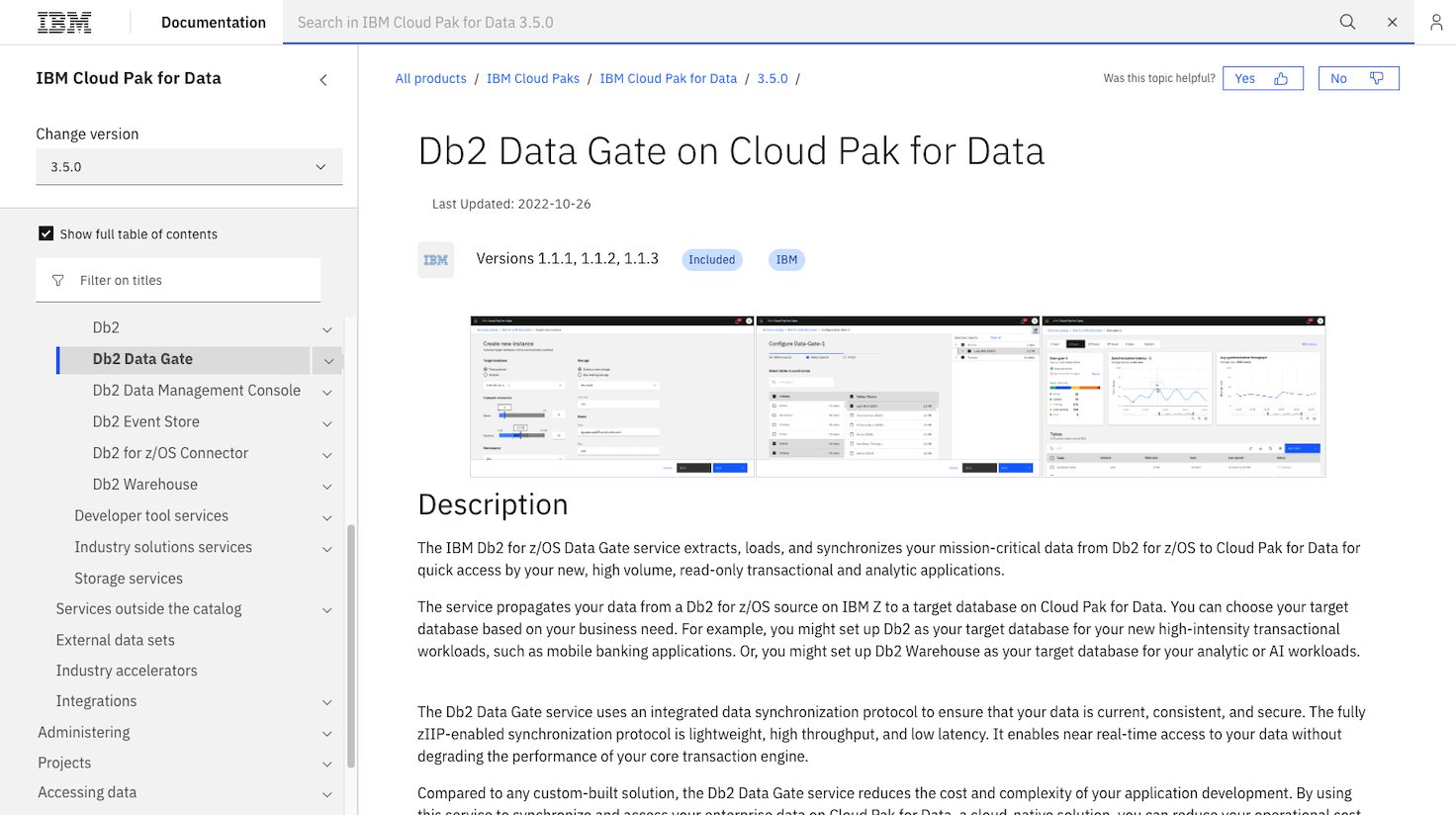Open Db2 Warehouse item

point(145,485)
